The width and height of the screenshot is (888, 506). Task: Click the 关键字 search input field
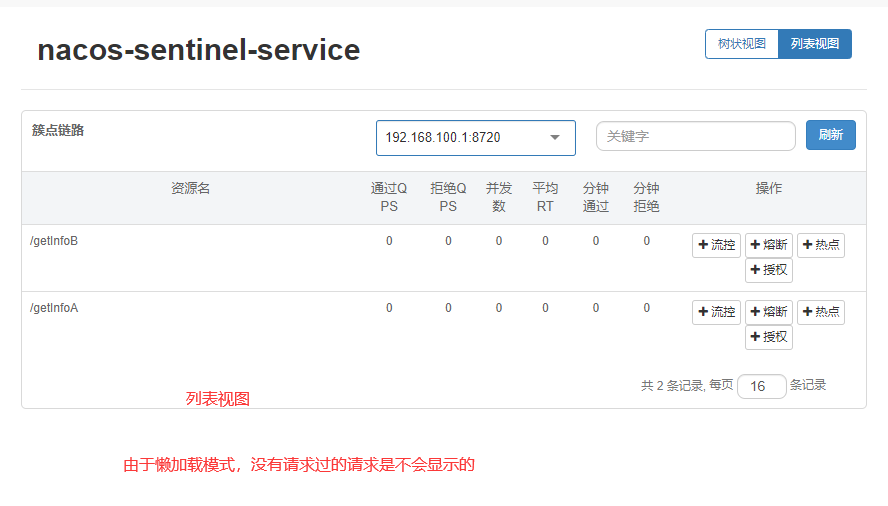click(x=695, y=136)
